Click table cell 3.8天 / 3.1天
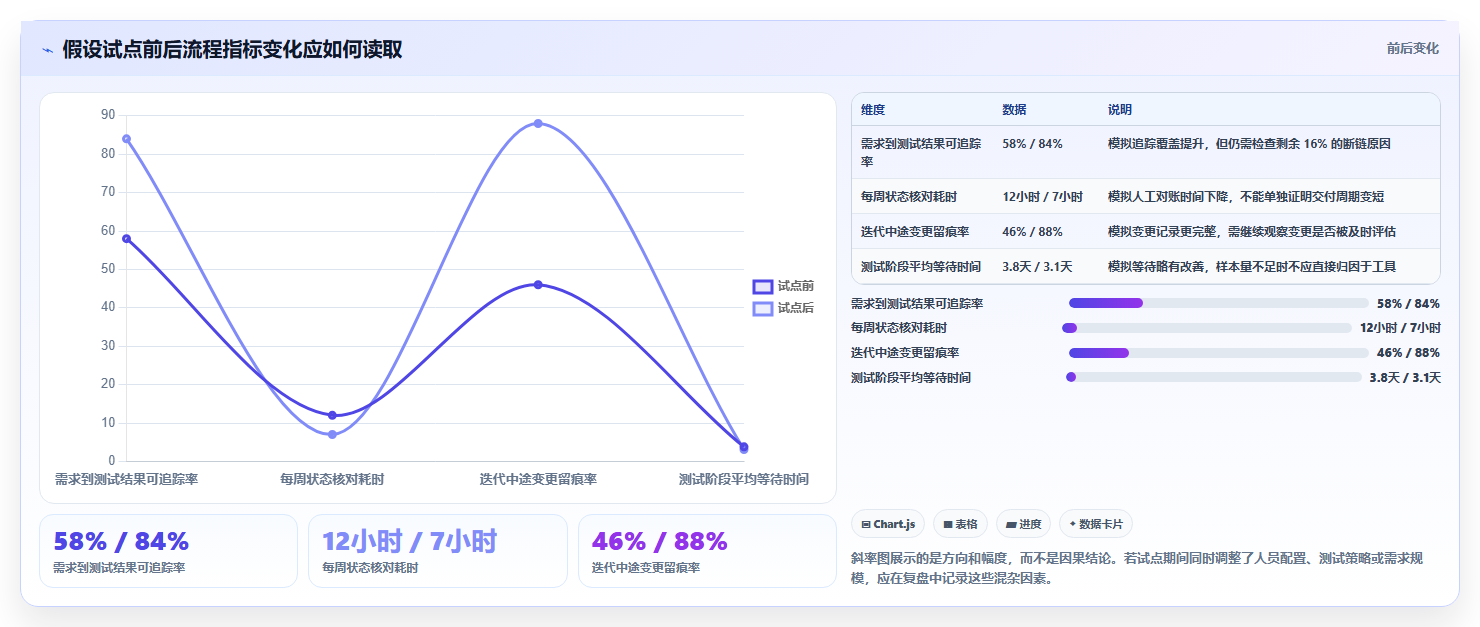 pos(1037,267)
